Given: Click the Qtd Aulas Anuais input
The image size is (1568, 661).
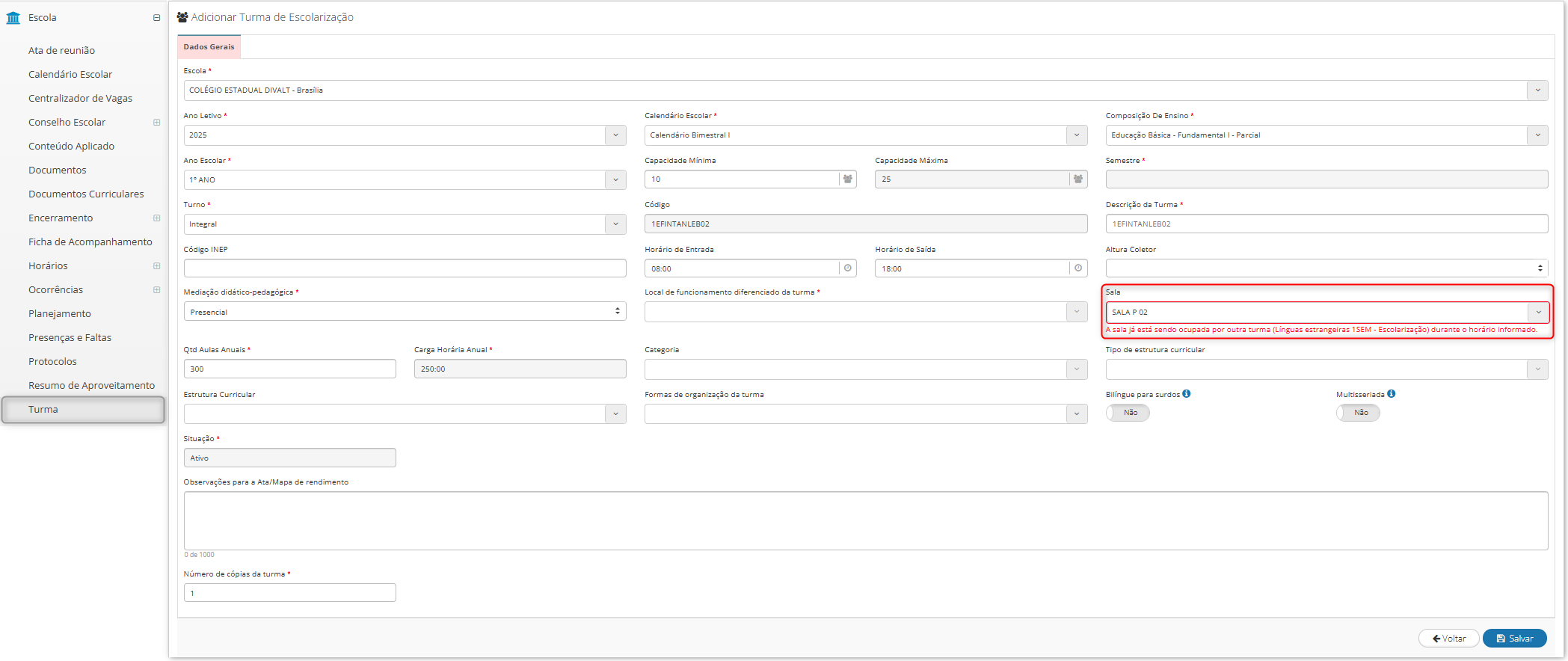Looking at the screenshot, I should tap(290, 369).
